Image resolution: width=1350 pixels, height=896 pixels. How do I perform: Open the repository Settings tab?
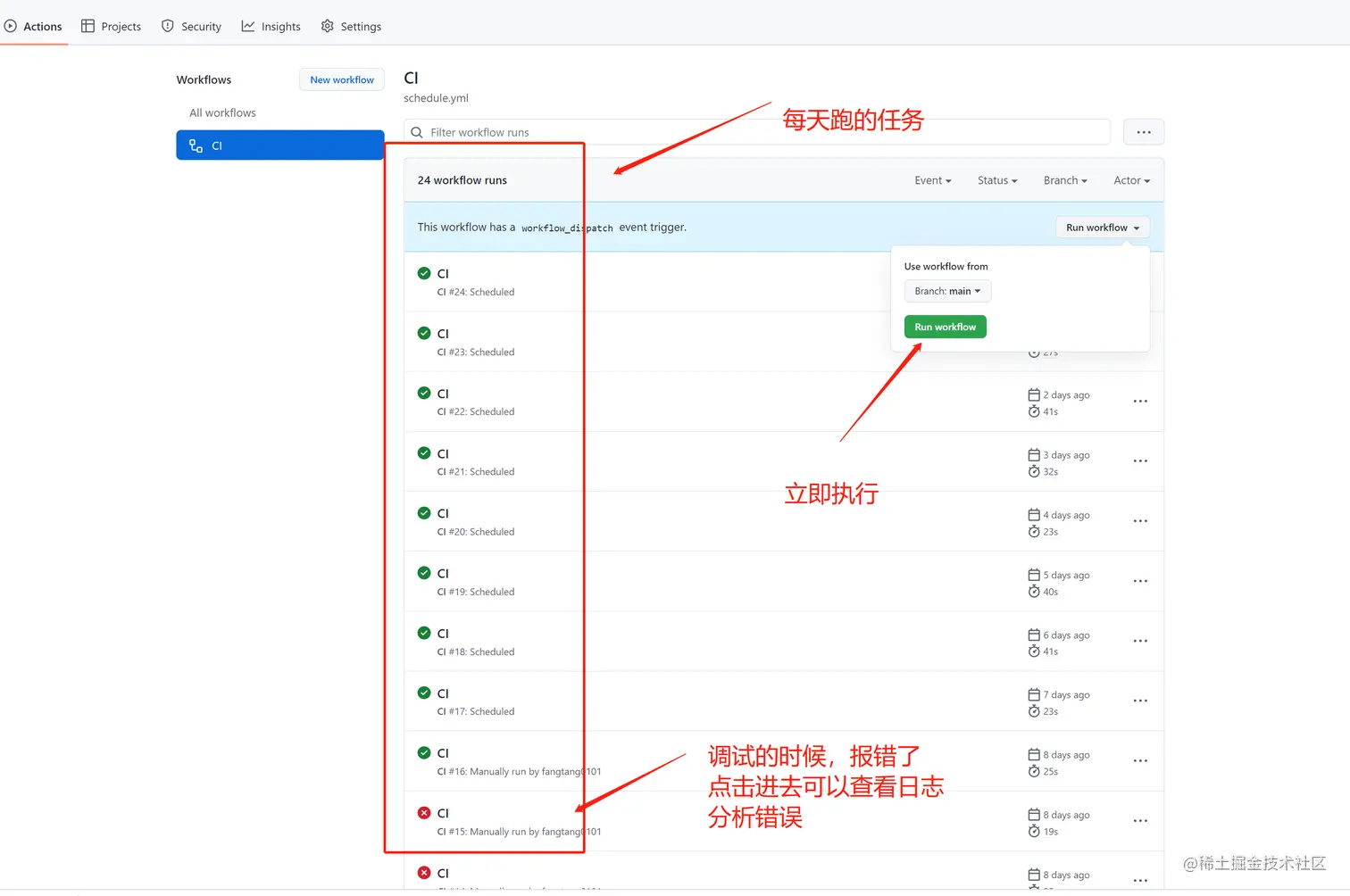(351, 27)
